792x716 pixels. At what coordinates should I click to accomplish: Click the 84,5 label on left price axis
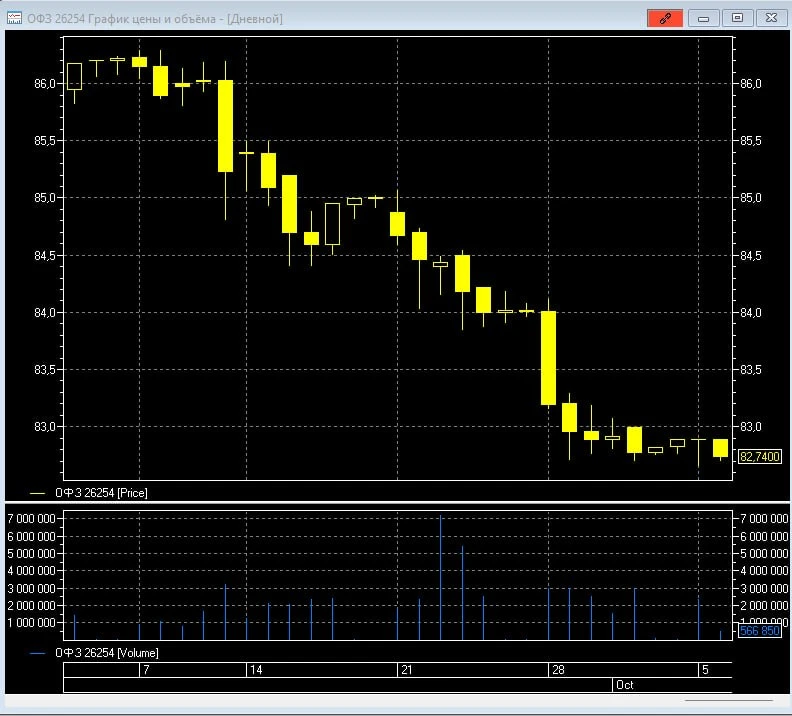pyautogui.click(x=44, y=256)
